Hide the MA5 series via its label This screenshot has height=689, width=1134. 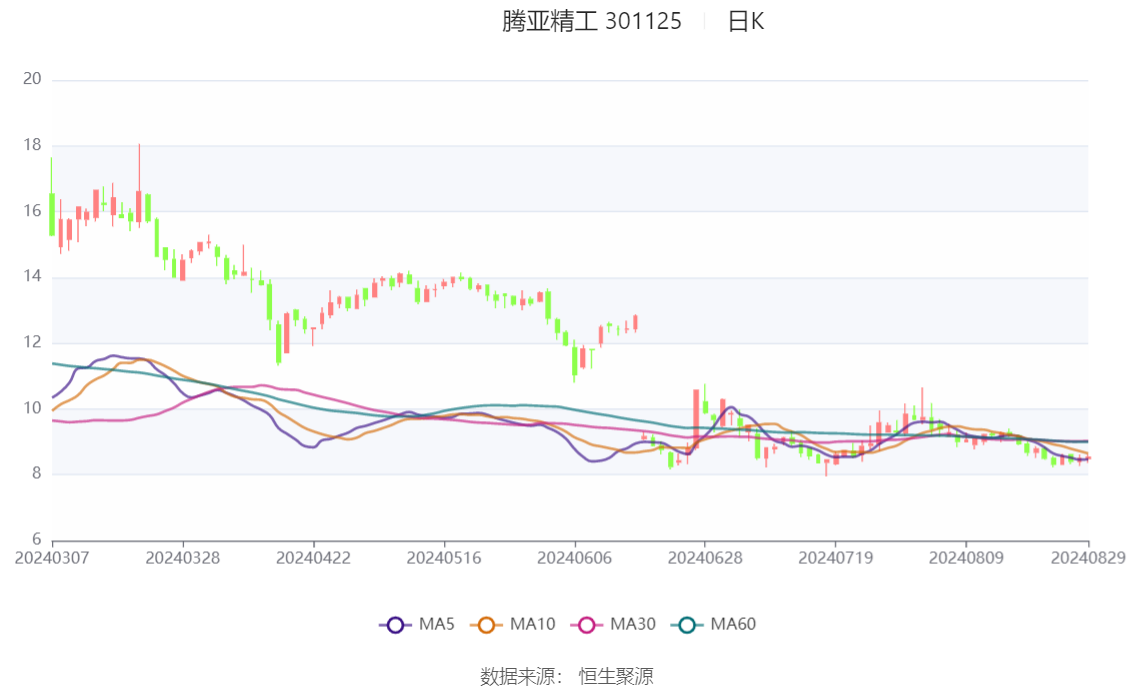[437, 624]
